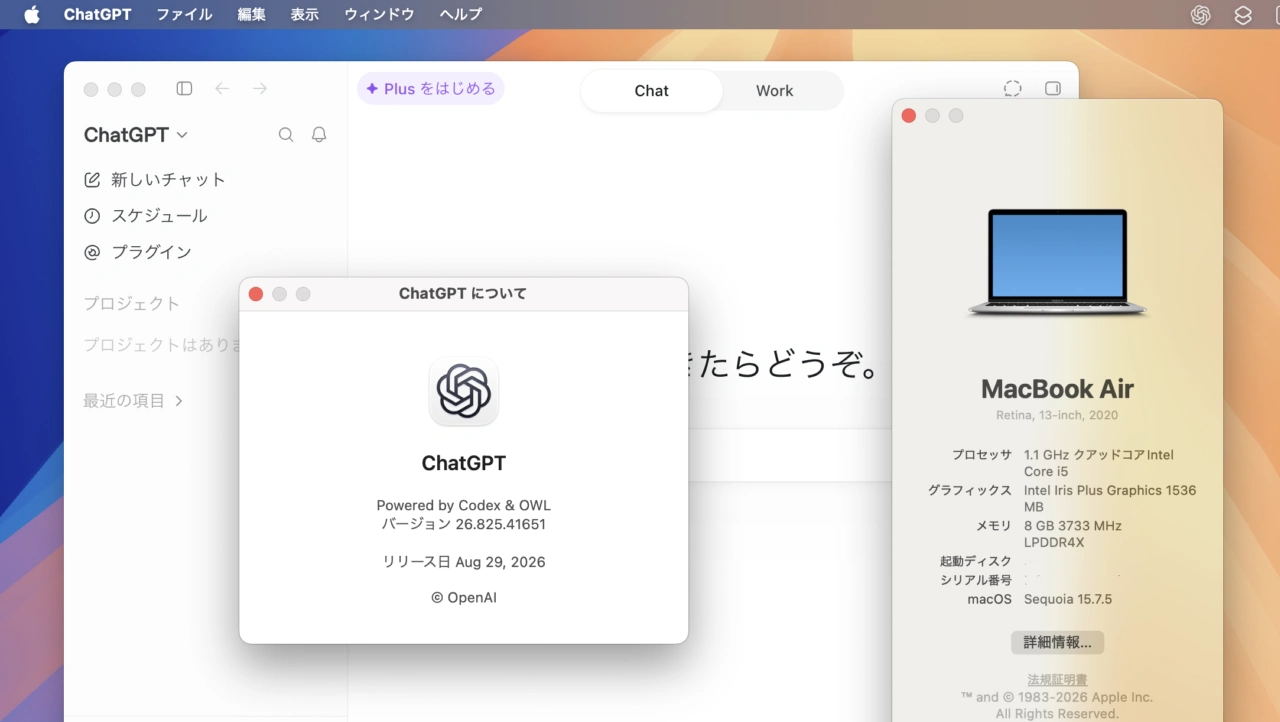Open the ファイル menu

[x=184, y=15]
